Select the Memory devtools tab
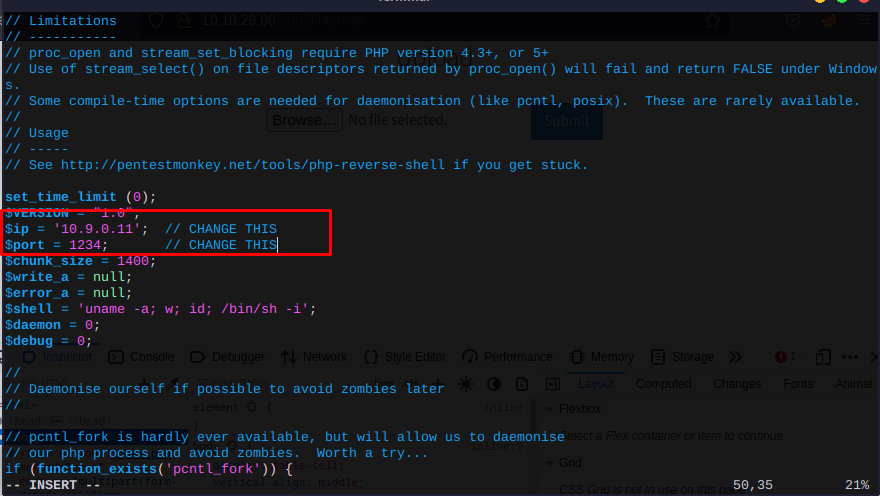 pos(602,357)
